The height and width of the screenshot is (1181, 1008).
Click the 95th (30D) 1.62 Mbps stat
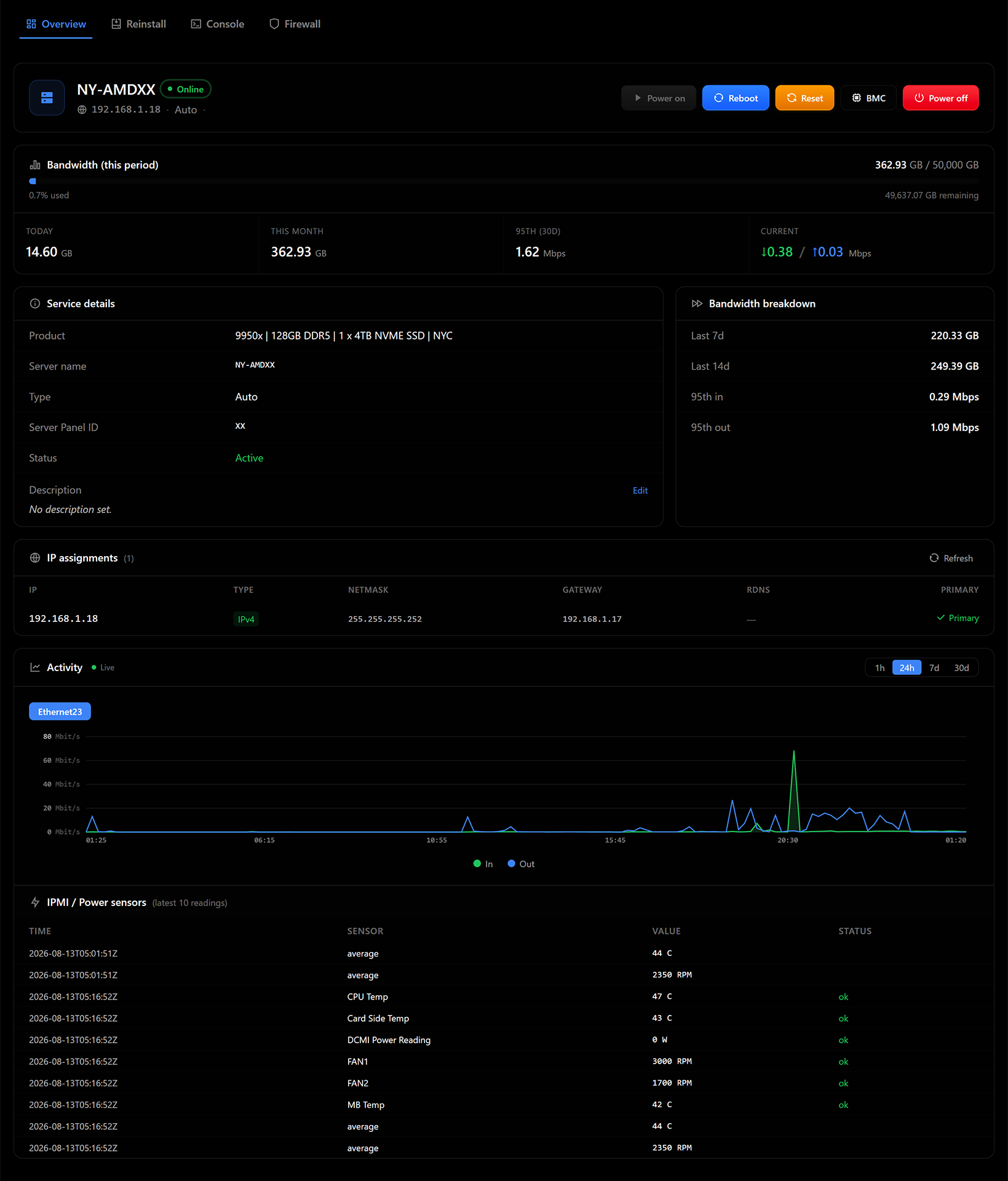coord(541,252)
